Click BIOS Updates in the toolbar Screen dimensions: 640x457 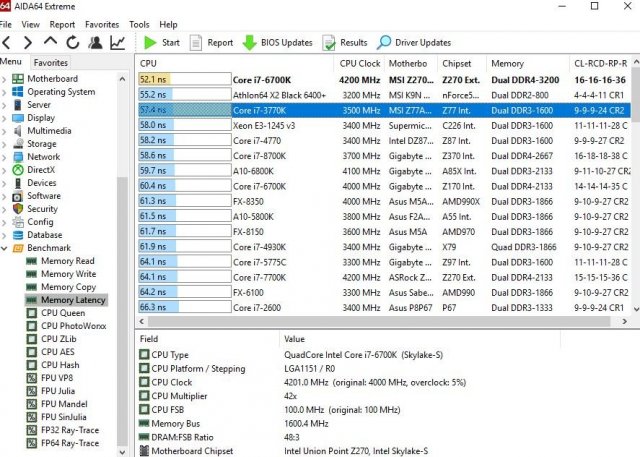tap(276, 43)
